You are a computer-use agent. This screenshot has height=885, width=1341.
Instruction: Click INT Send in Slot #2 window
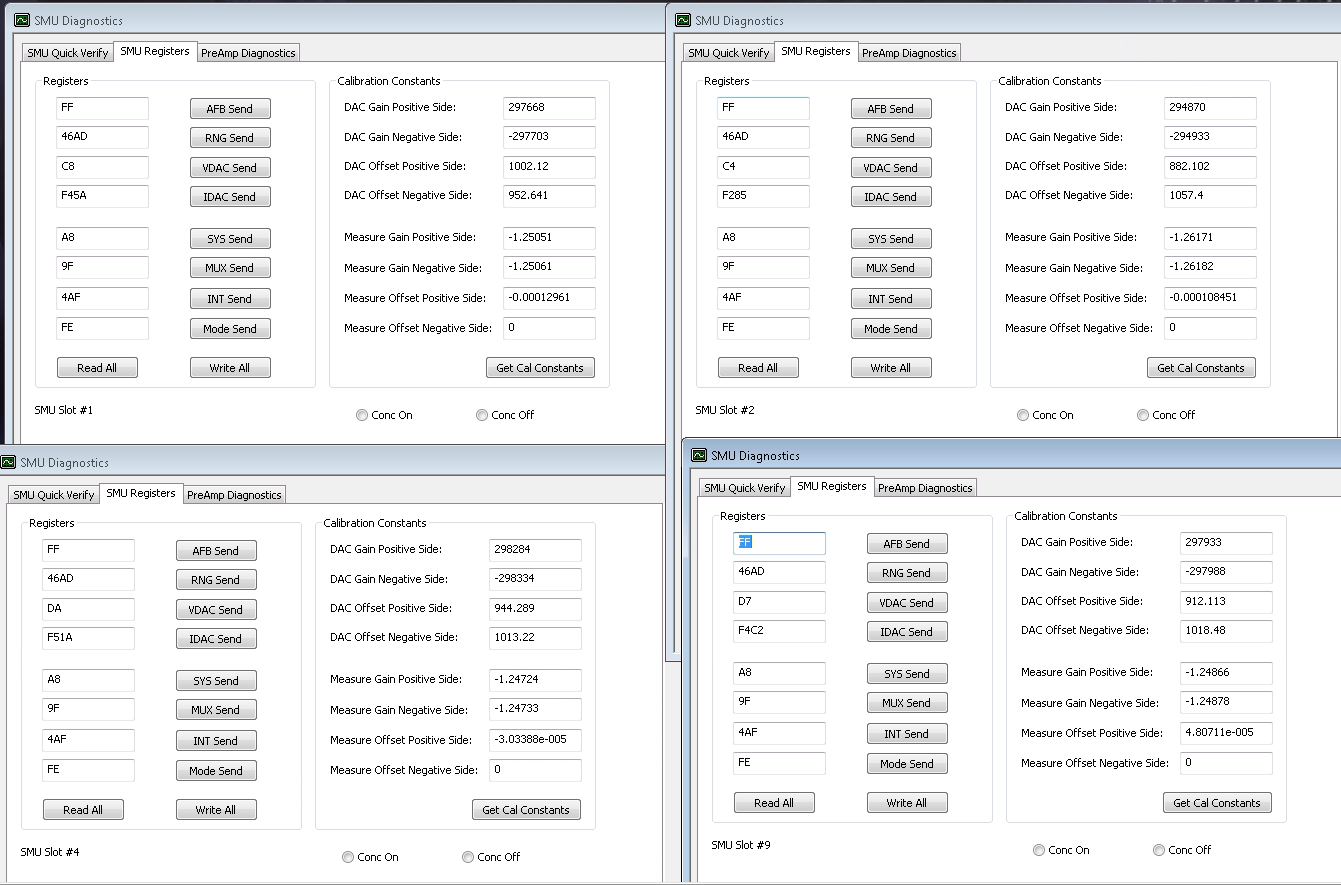coord(891,299)
